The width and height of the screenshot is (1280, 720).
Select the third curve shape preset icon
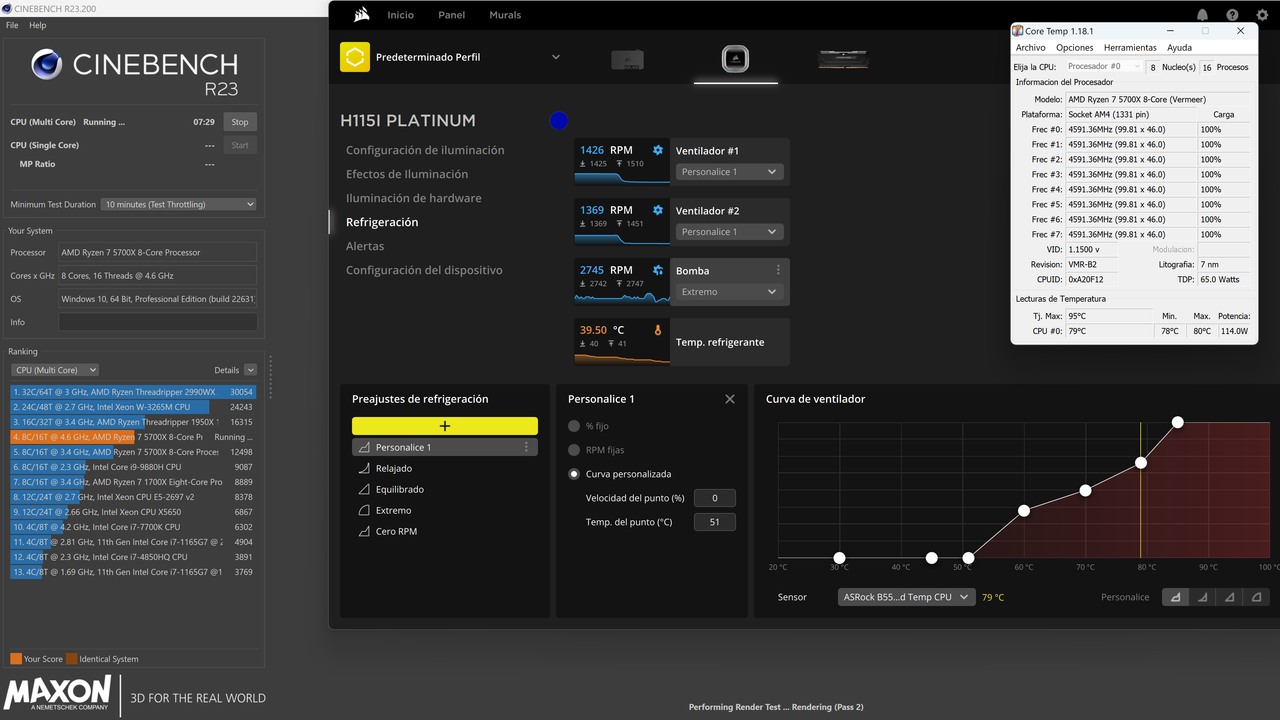point(1229,597)
